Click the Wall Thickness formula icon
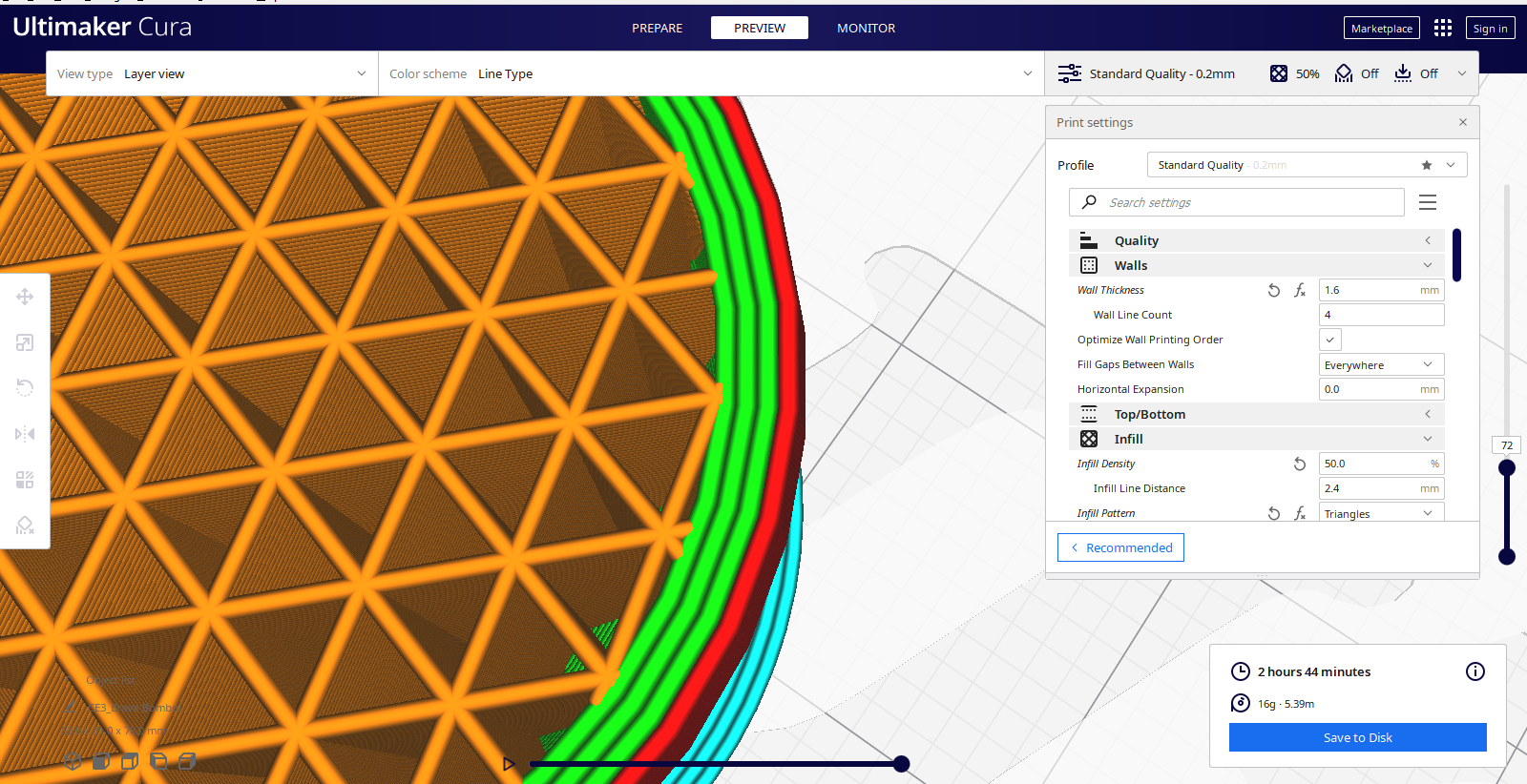This screenshot has height=784, width=1527. pos(1300,290)
